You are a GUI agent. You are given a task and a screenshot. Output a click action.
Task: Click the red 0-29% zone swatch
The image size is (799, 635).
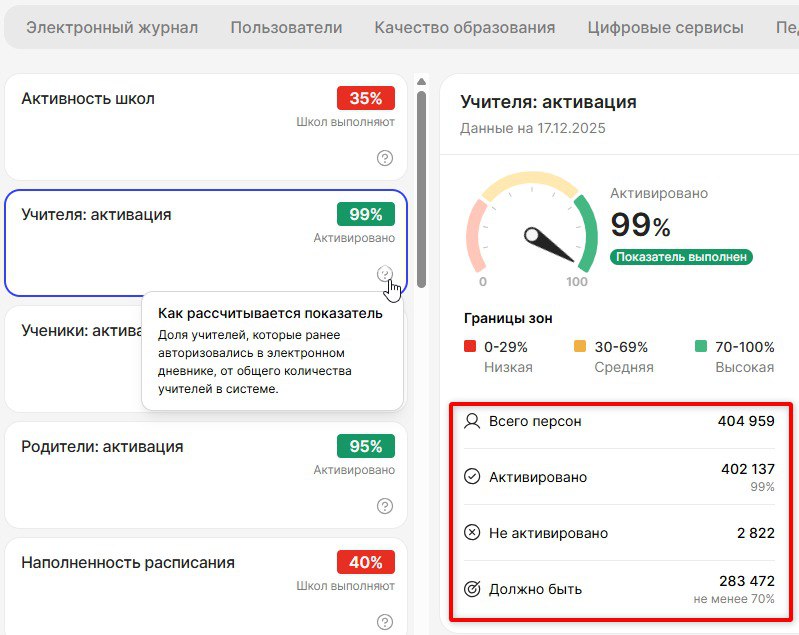click(x=470, y=347)
